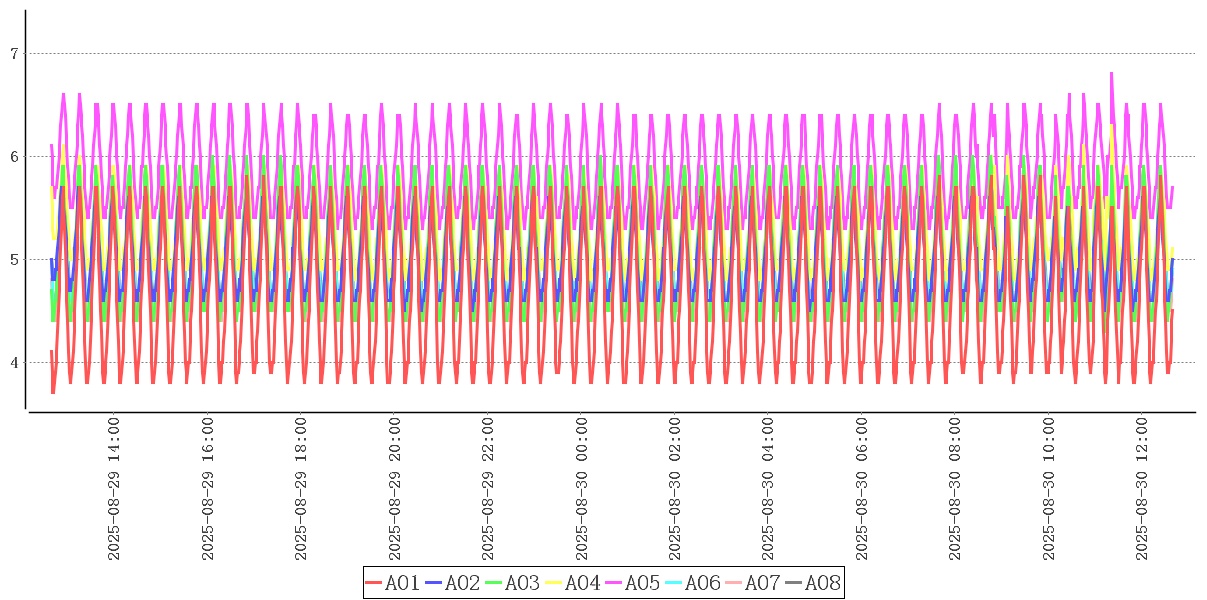The height and width of the screenshot is (600, 1207).
Task: Click the yellow A04 legend line swatch
Action: (554, 583)
